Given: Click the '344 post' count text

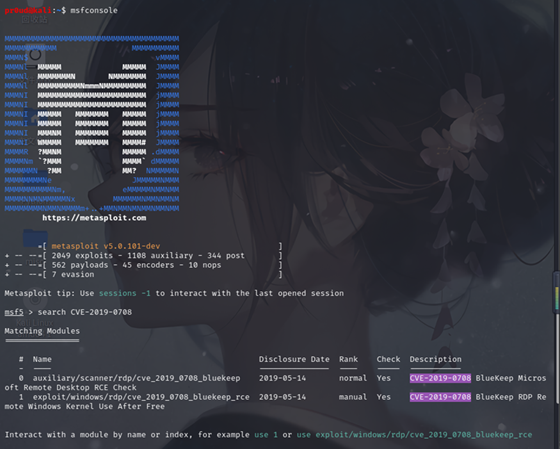Looking at the screenshot, I should click(226, 256).
